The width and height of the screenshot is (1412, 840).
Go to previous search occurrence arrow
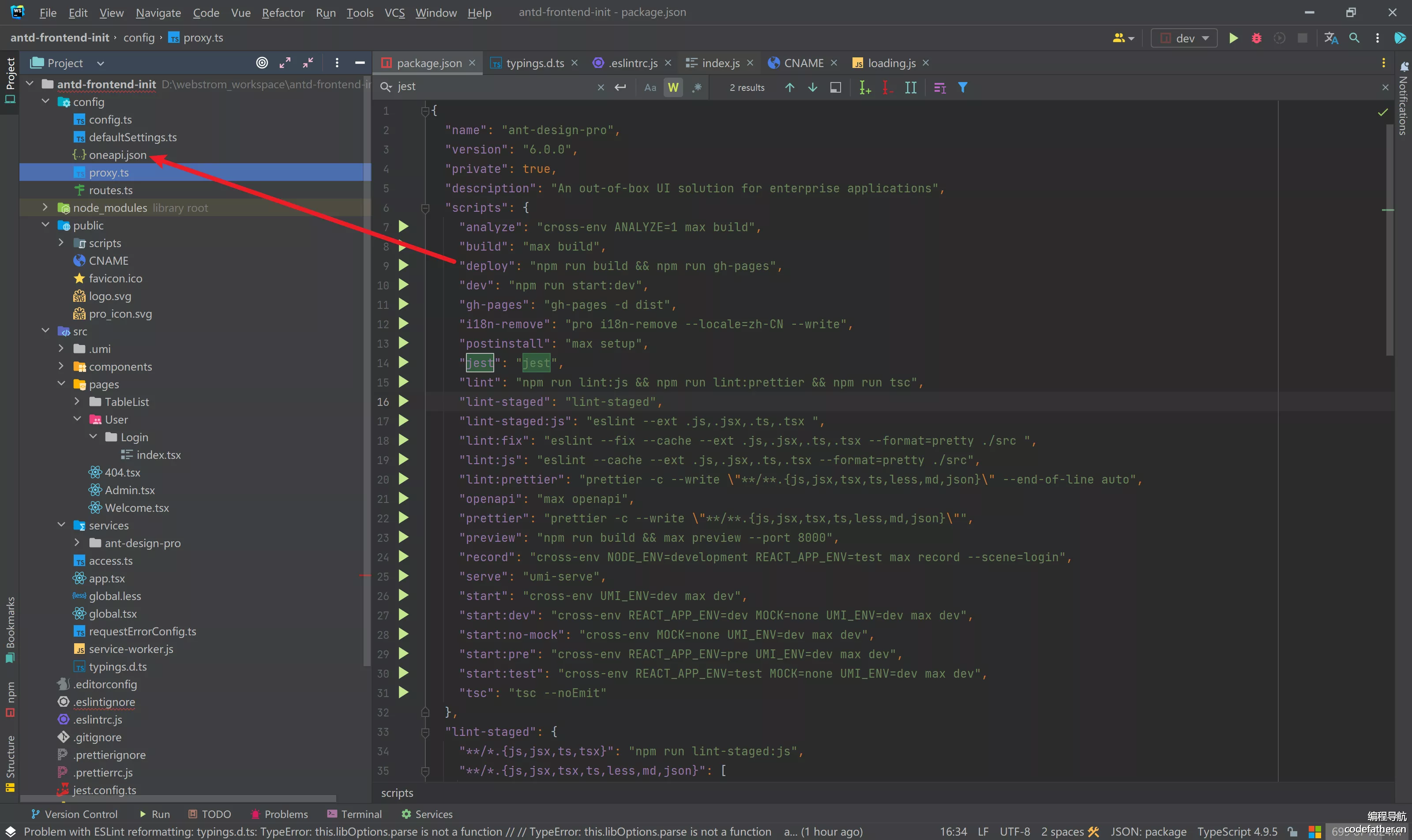789,87
